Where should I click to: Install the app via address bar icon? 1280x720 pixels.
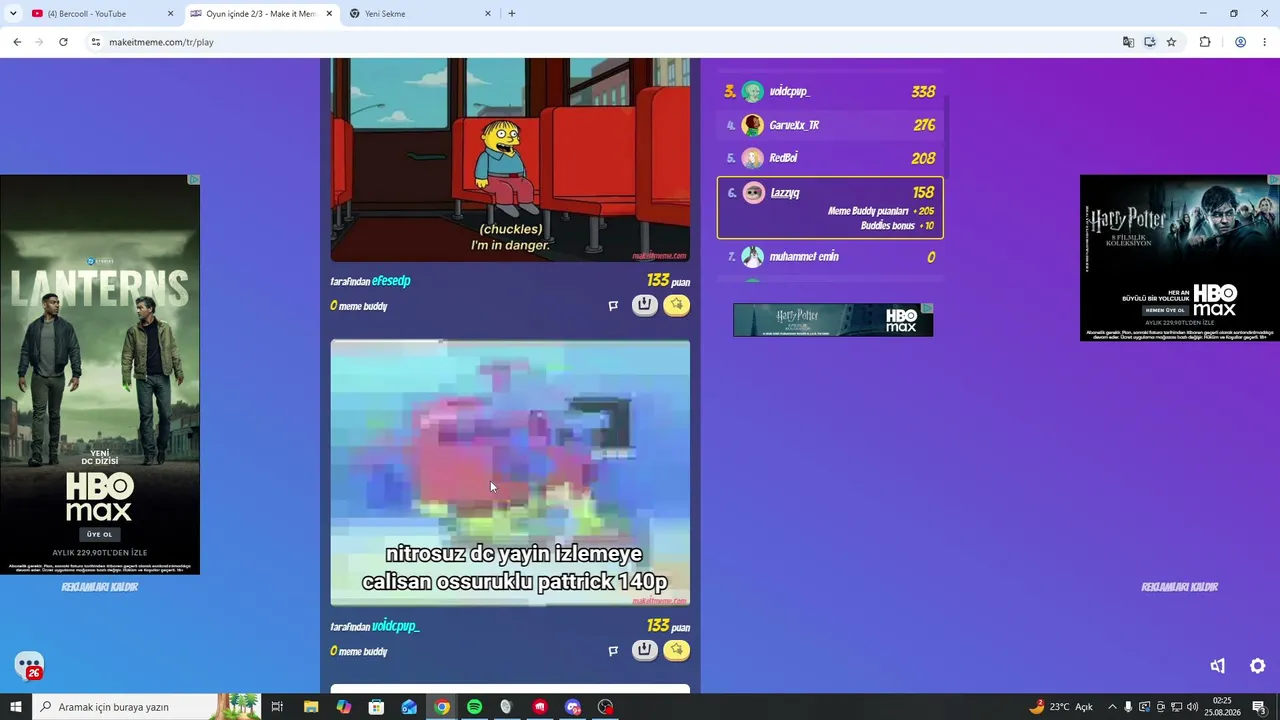point(1150,42)
